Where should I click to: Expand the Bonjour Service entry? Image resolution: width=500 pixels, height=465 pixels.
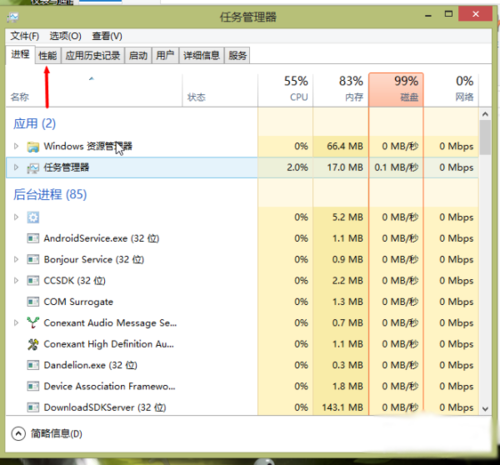(16, 259)
